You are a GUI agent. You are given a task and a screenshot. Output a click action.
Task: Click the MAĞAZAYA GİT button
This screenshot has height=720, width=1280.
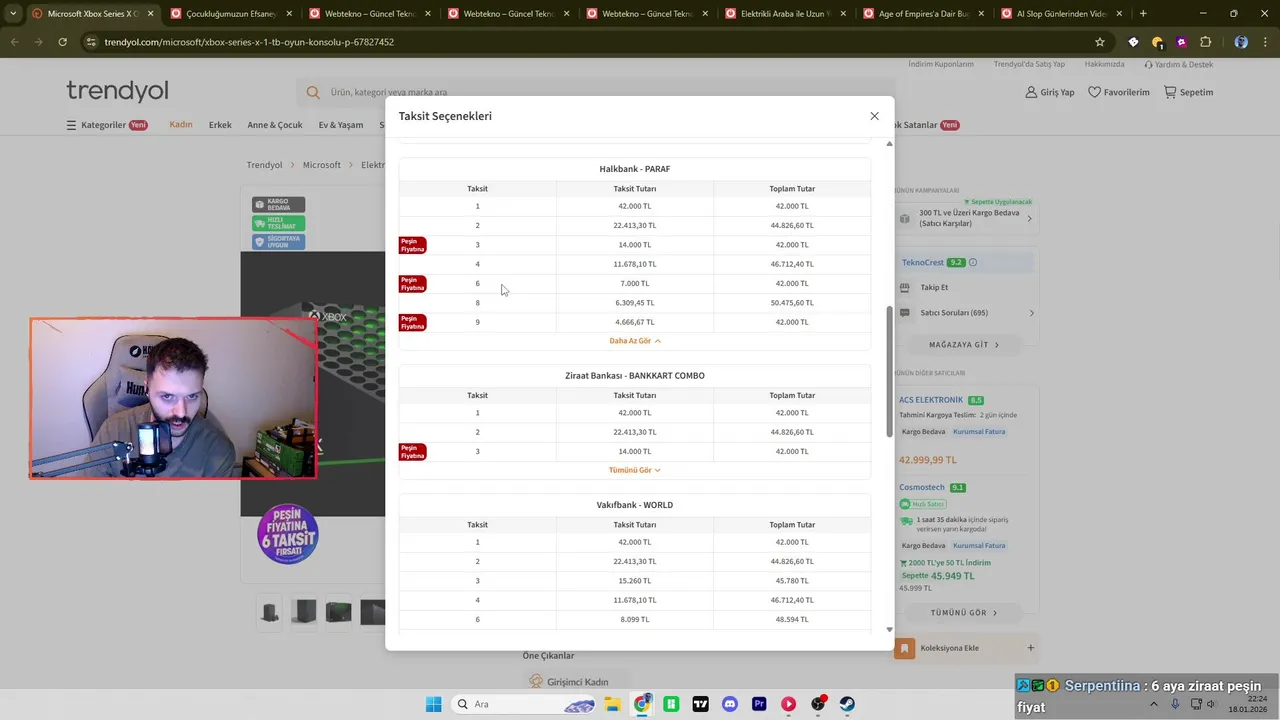coord(964,345)
